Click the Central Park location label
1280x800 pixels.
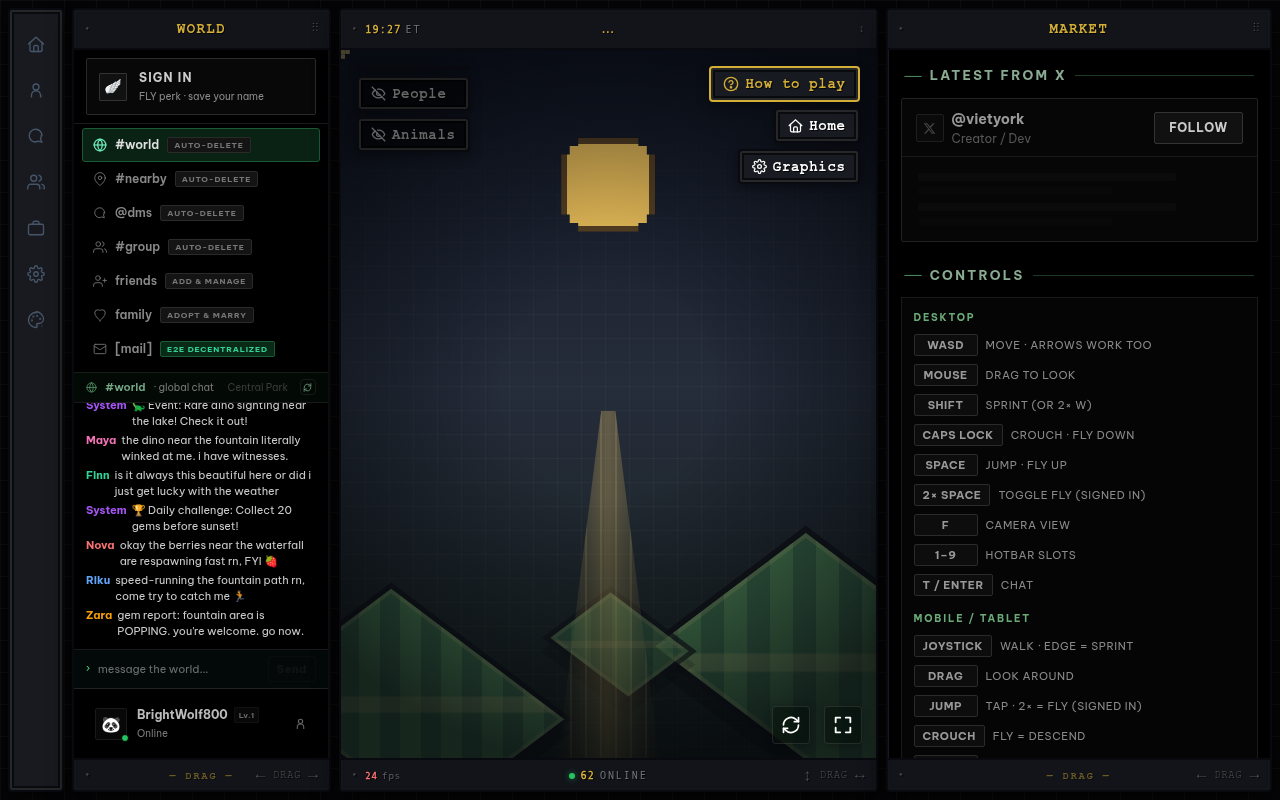257,387
